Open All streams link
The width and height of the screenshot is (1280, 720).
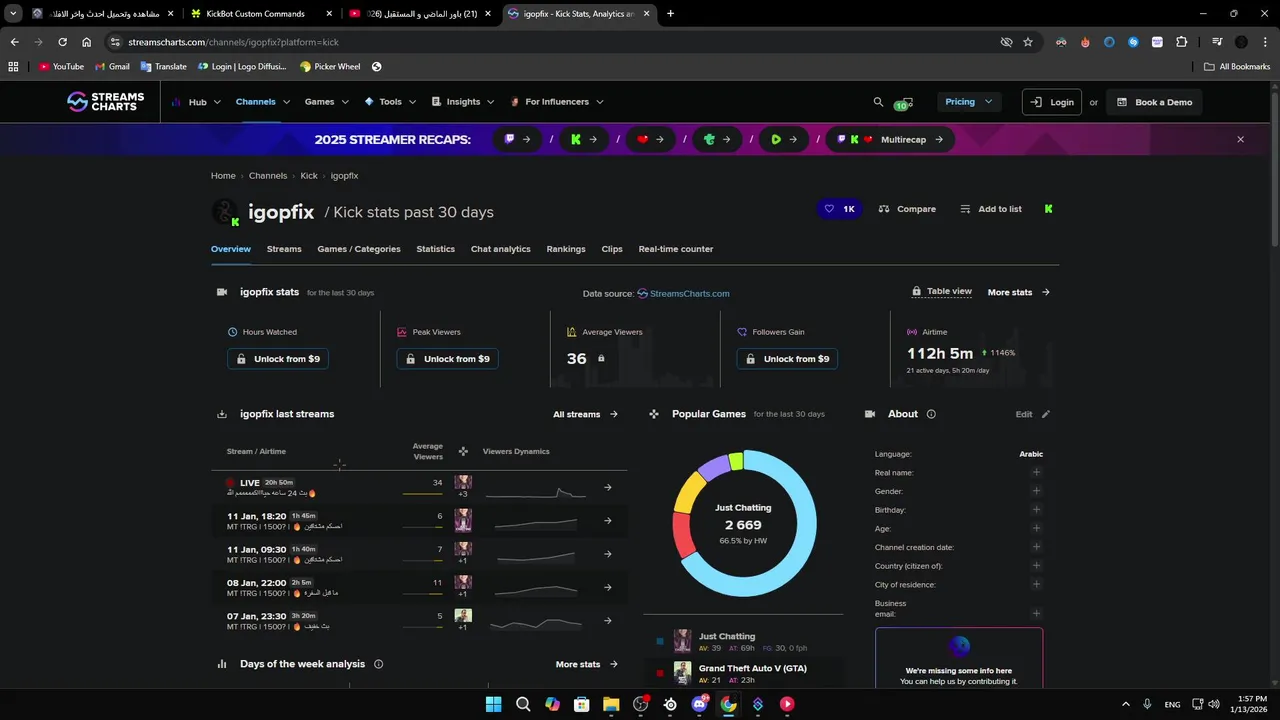point(586,414)
